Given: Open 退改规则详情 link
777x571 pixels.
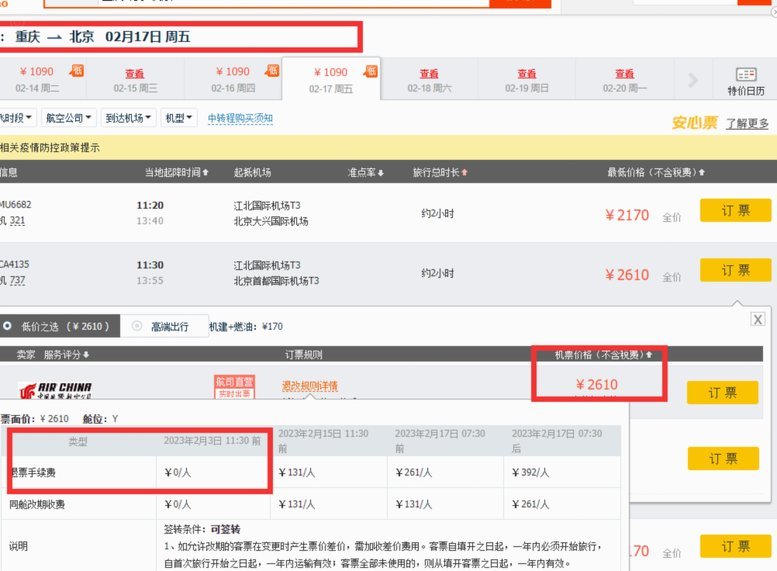Looking at the screenshot, I should coord(310,386).
